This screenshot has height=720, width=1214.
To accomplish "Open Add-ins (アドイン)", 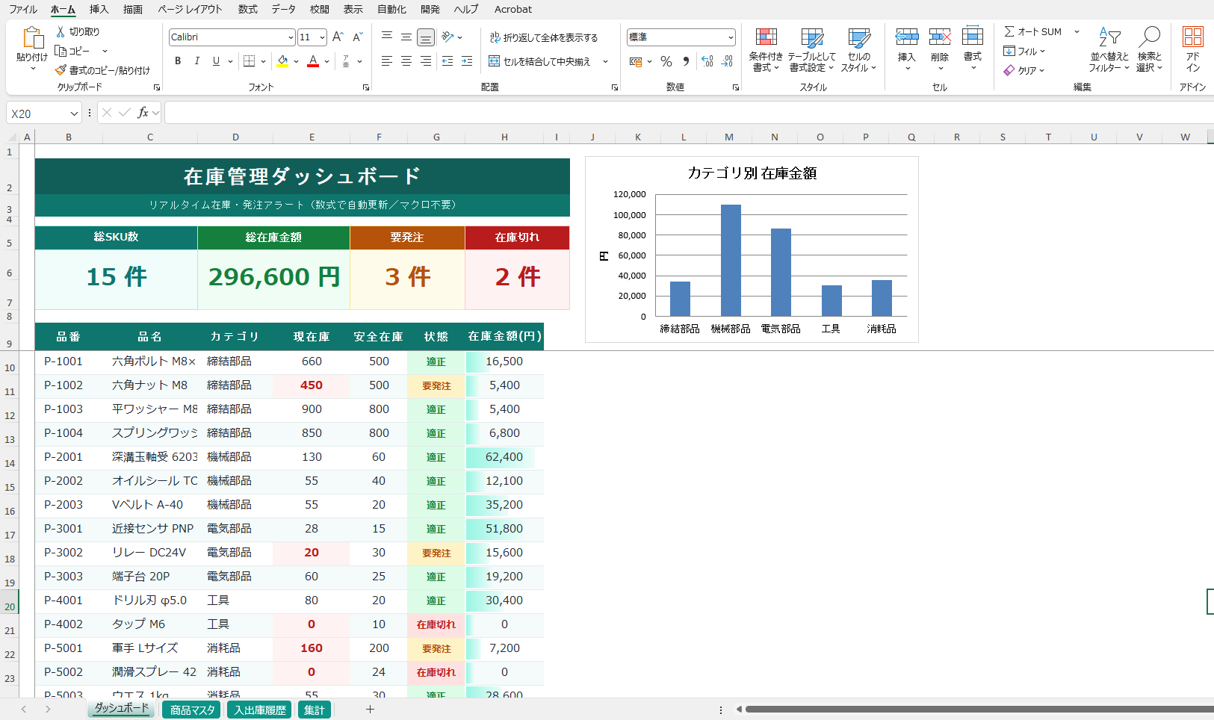I will (1193, 50).
